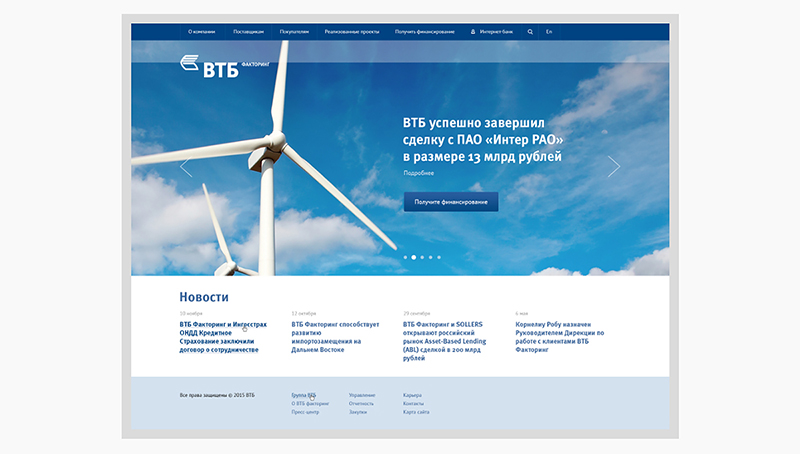The width and height of the screenshot is (800, 454).
Task: Open the search magnifier icon
Action: tap(530, 32)
